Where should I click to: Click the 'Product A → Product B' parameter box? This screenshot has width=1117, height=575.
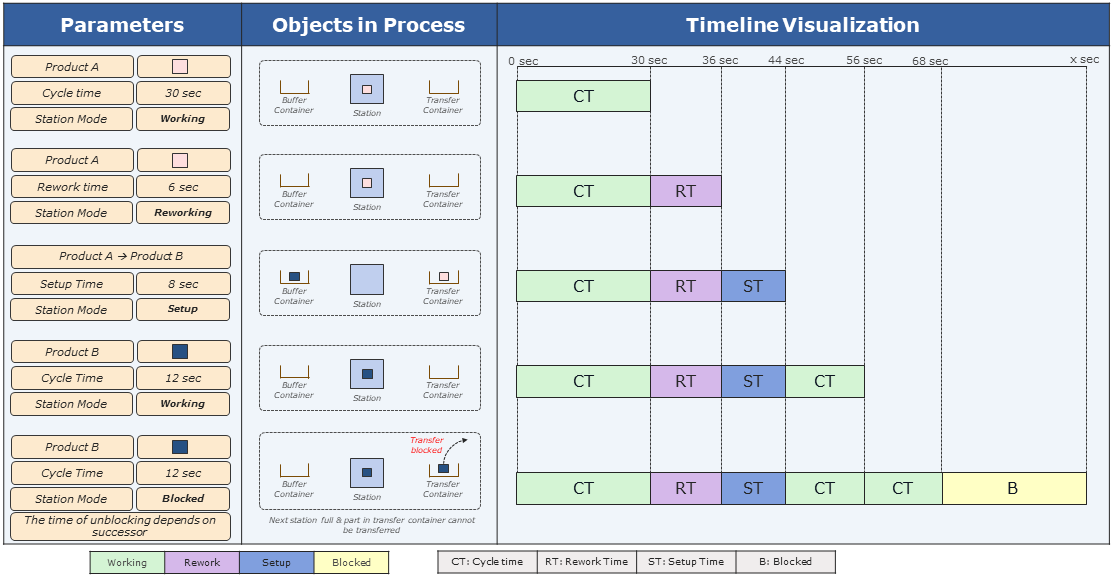pyautogui.click(x=121, y=256)
